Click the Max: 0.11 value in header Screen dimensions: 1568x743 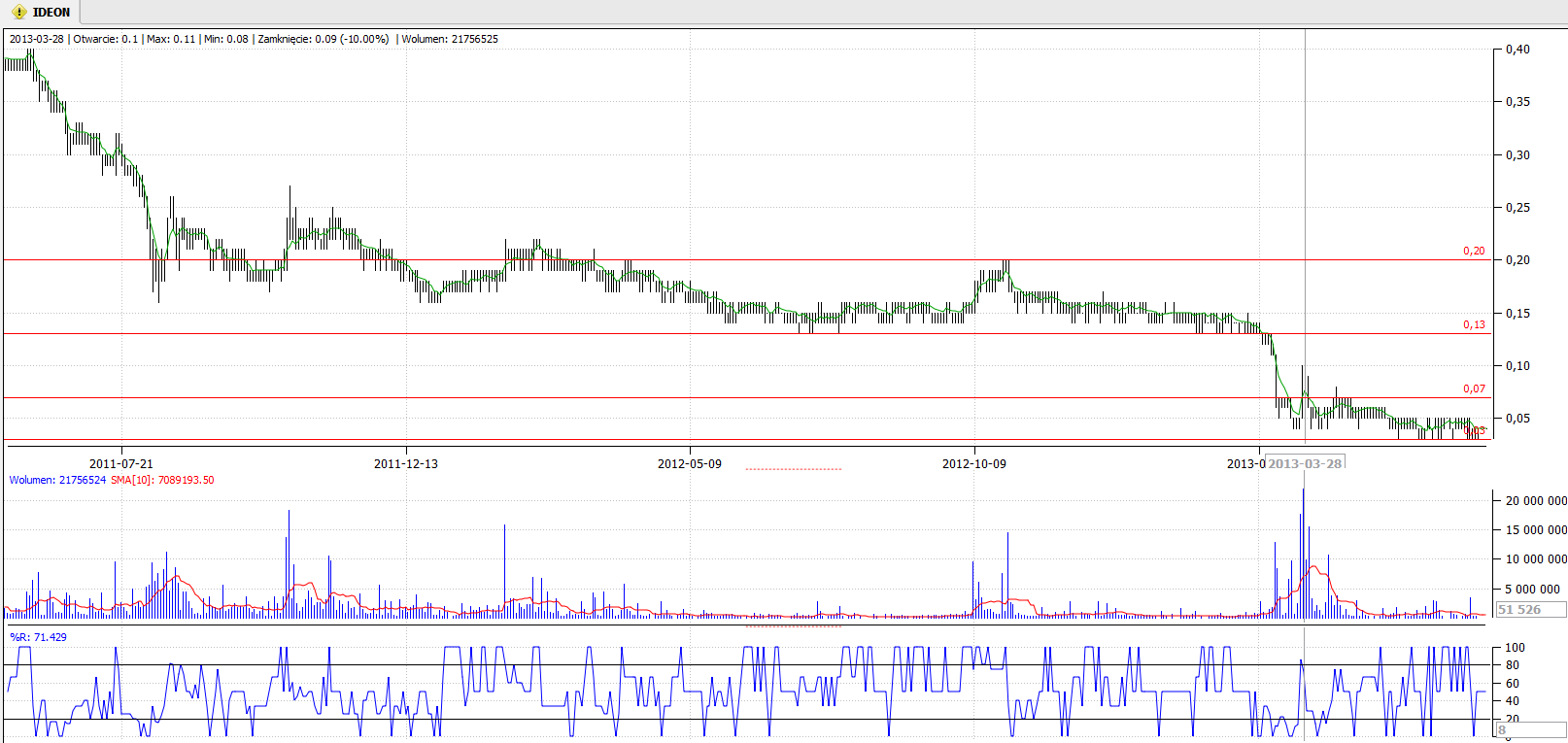coord(171,39)
